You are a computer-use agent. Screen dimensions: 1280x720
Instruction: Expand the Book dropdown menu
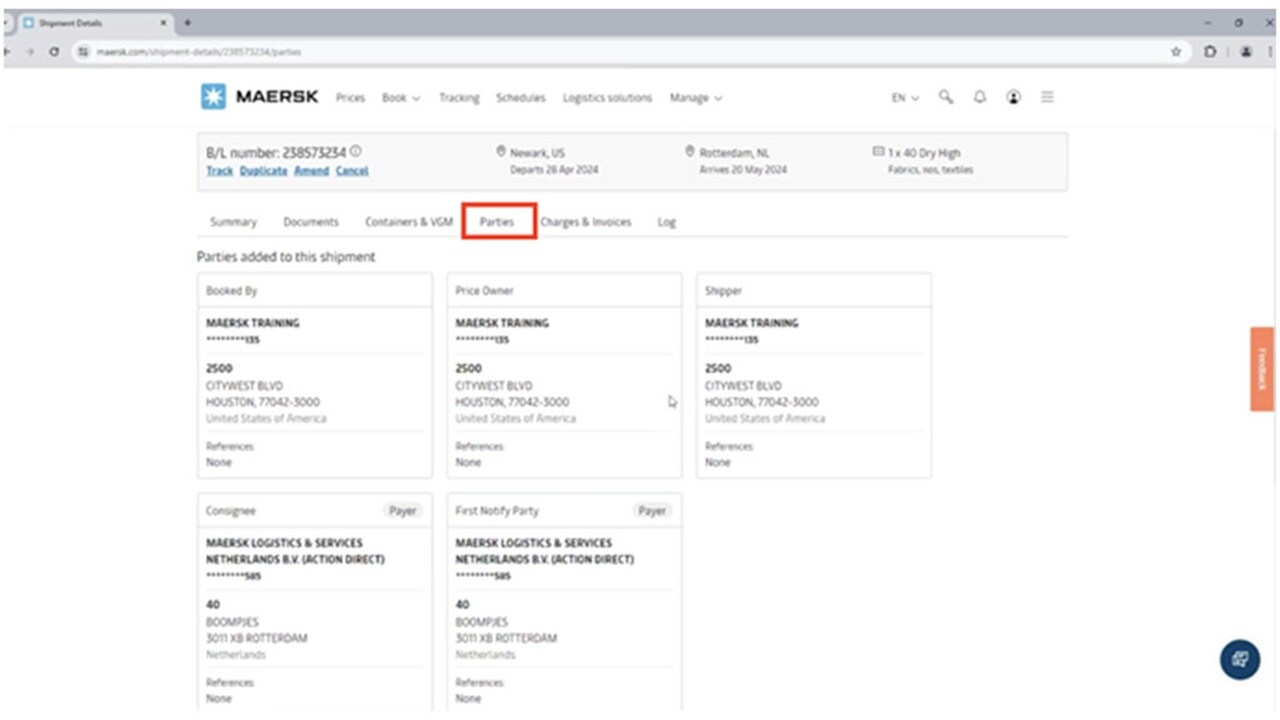click(401, 98)
